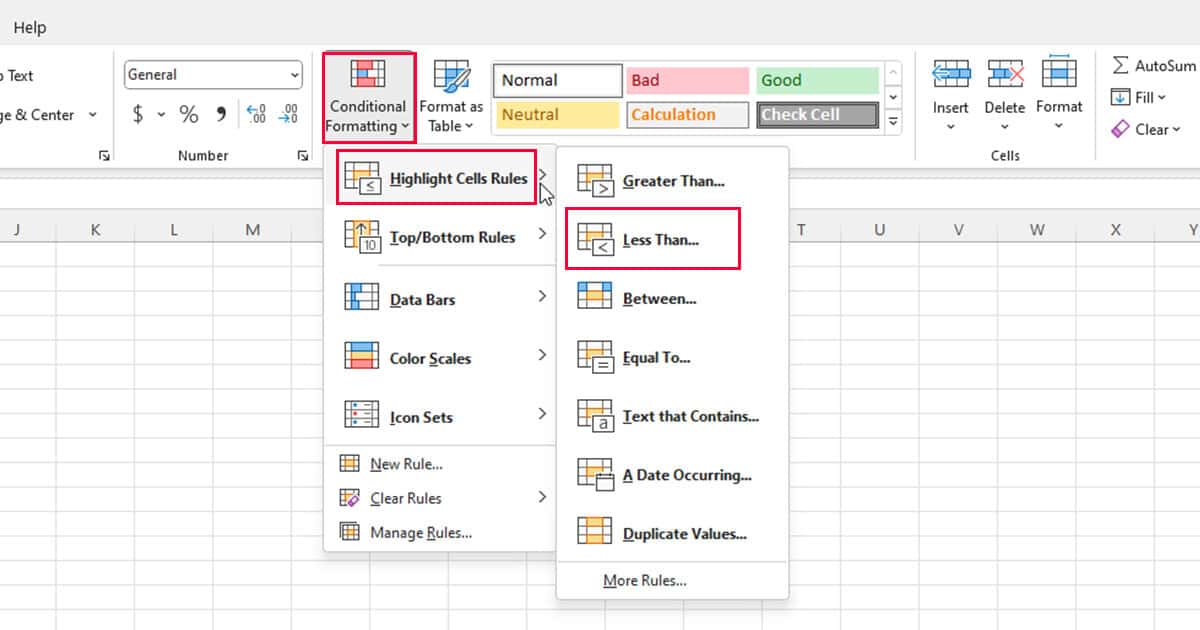Viewport: 1200px width, 630px height.
Task: Select column W header
Action: pos(1037,230)
